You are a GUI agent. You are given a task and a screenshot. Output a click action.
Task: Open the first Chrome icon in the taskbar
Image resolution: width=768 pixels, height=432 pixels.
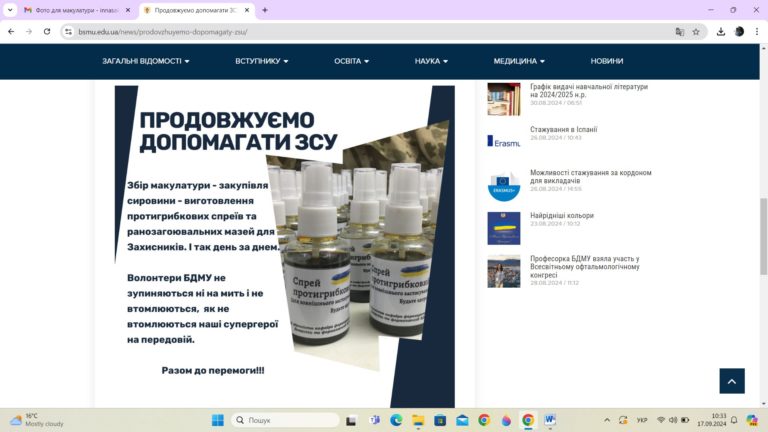pos(484,420)
